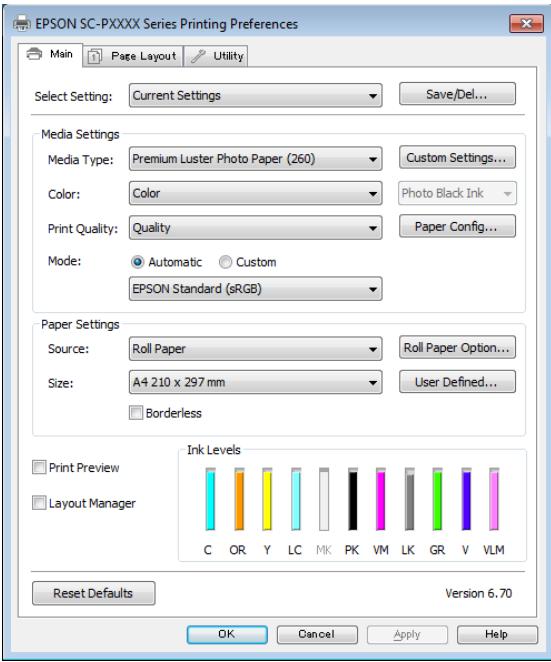Click the Save/Del... button

[457, 94]
